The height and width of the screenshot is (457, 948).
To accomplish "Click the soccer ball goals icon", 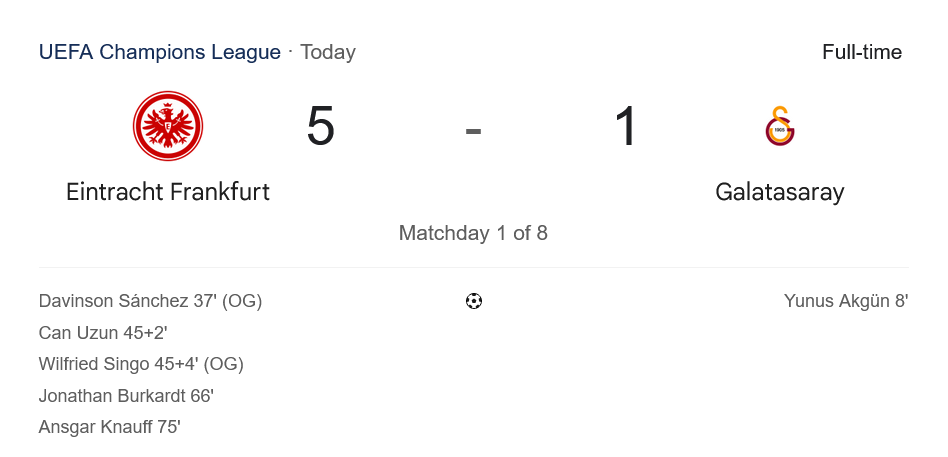I will tap(474, 301).
